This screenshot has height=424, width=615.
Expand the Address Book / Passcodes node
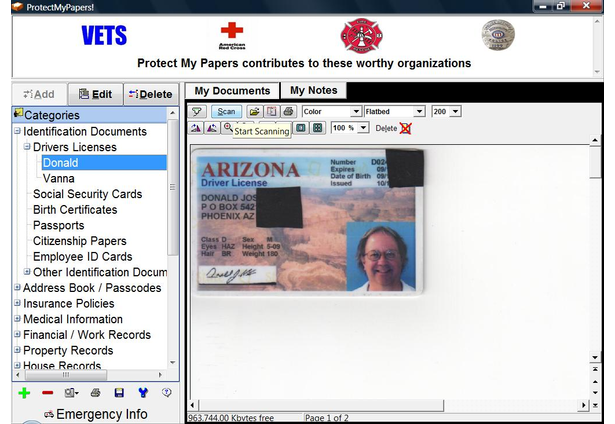[17, 287]
